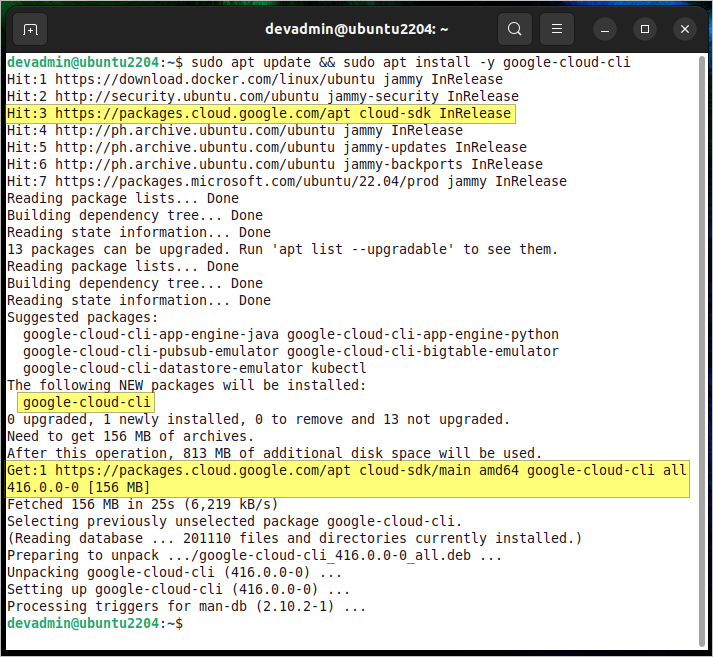Close the terminal window
This screenshot has height=657, width=713.
(x=685, y=30)
